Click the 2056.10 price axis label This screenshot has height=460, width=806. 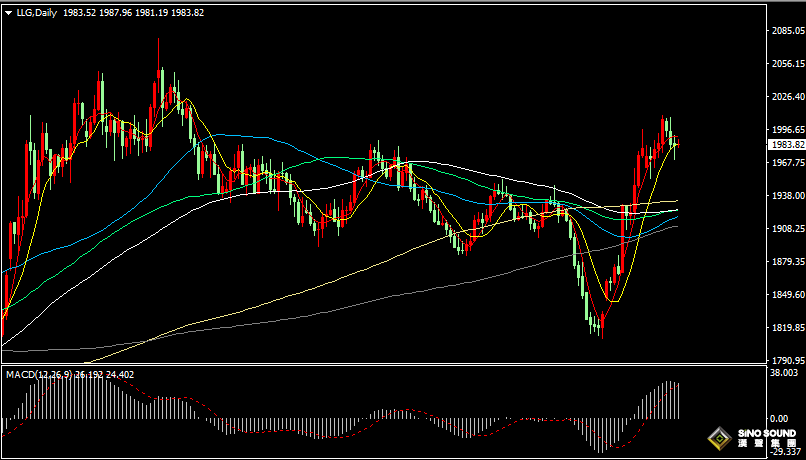point(788,64)
